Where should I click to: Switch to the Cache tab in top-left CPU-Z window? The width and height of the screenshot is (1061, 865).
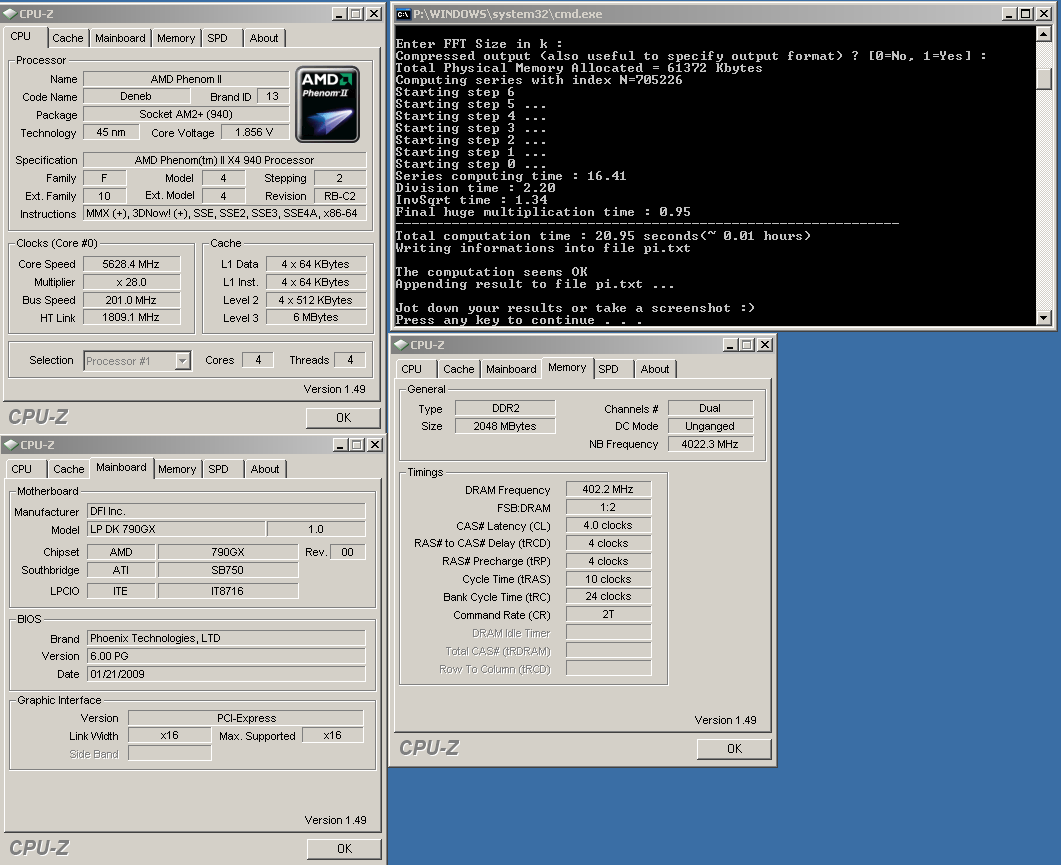pos(68,39)
